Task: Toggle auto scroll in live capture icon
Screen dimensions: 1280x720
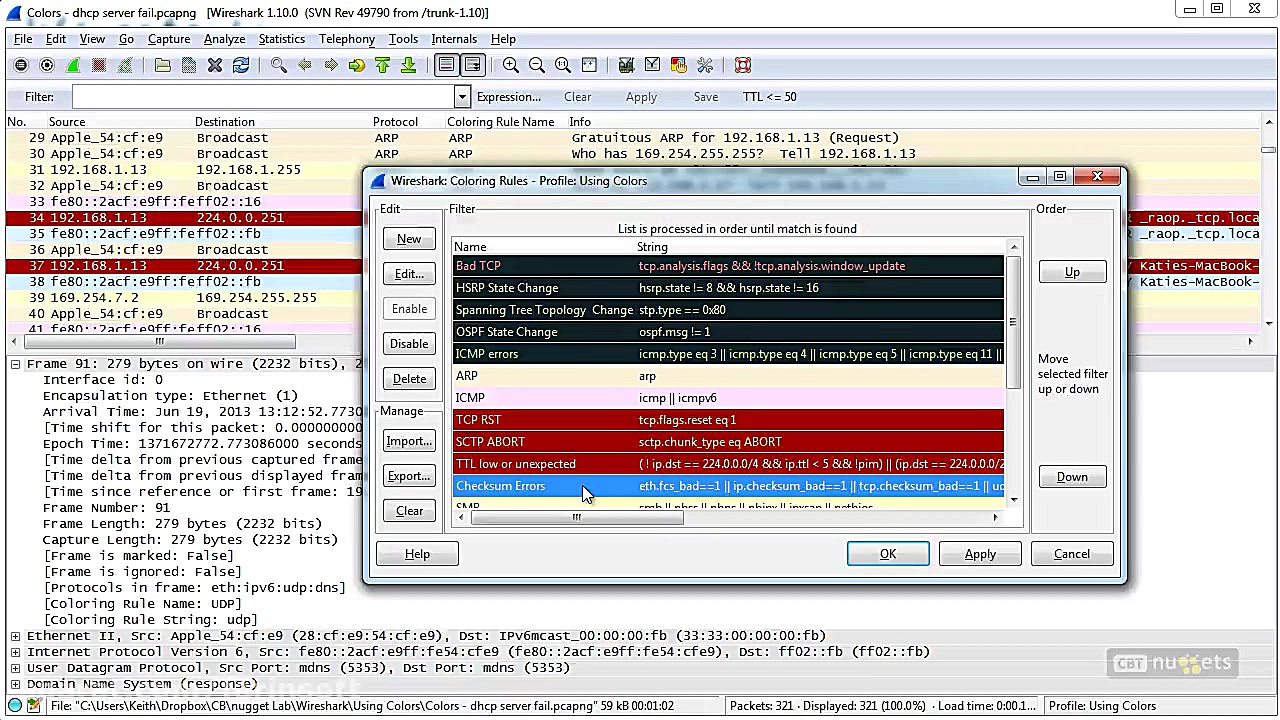Action: click(x=472, y=65)
